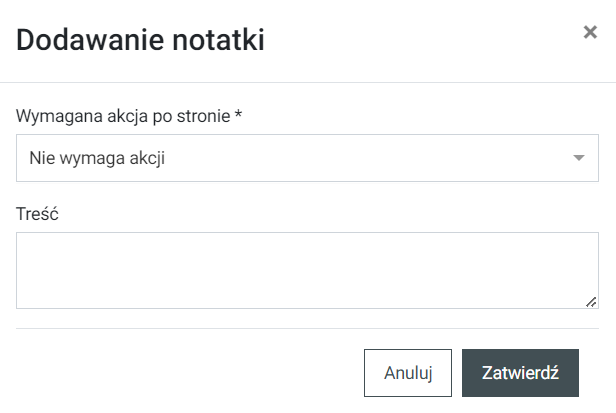Click the diagonal grip in the textarea corner

[592, 302]
